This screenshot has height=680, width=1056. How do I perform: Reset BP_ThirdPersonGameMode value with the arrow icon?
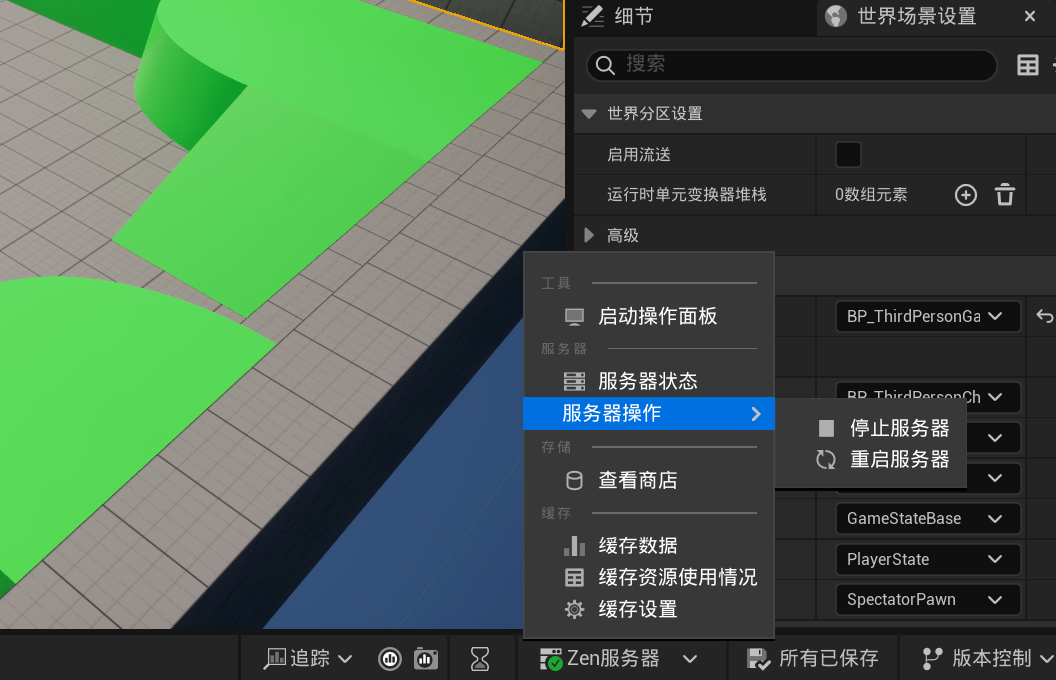pos(1044,317)
